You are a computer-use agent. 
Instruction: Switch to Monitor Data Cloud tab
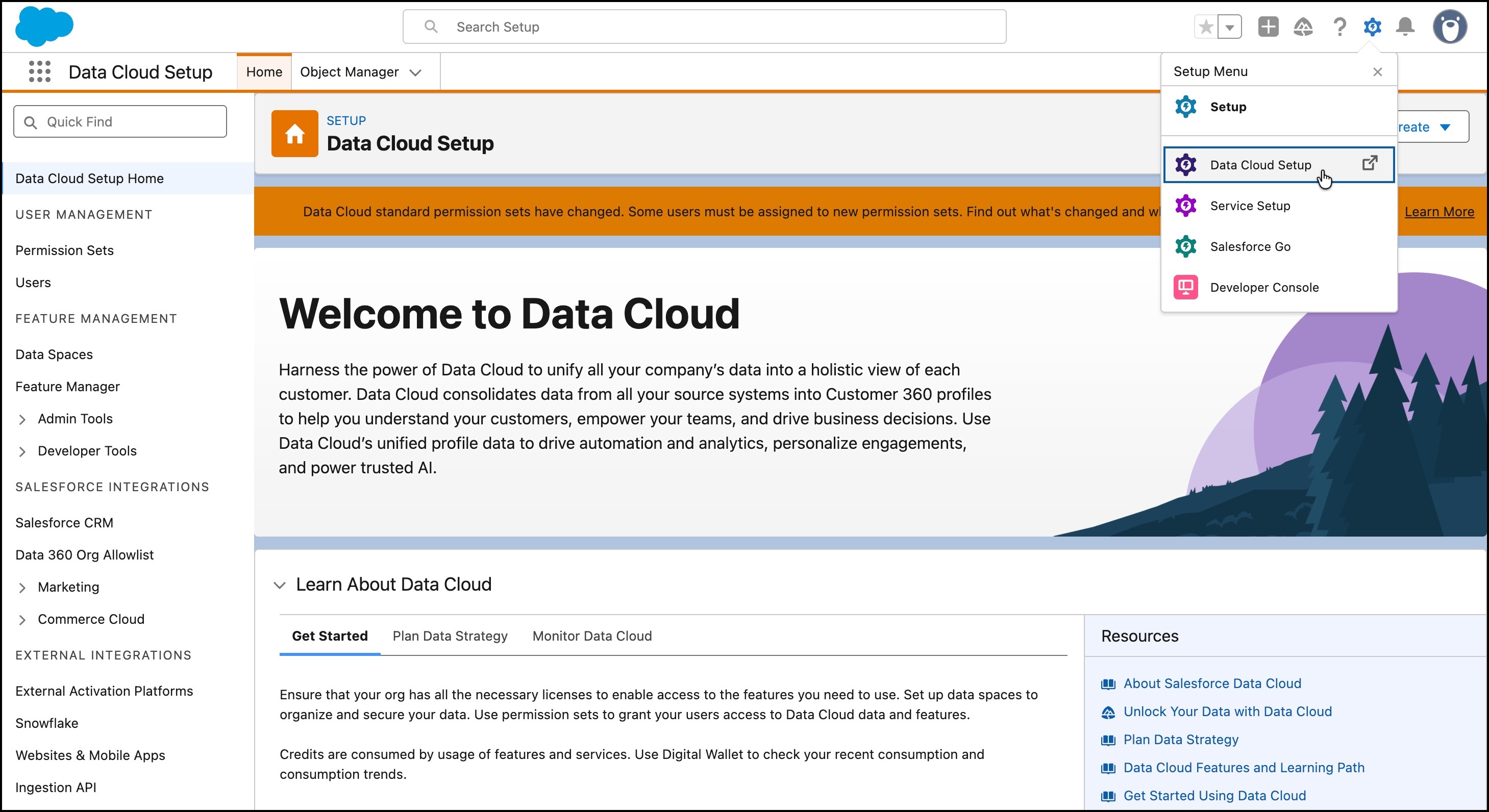592,636
